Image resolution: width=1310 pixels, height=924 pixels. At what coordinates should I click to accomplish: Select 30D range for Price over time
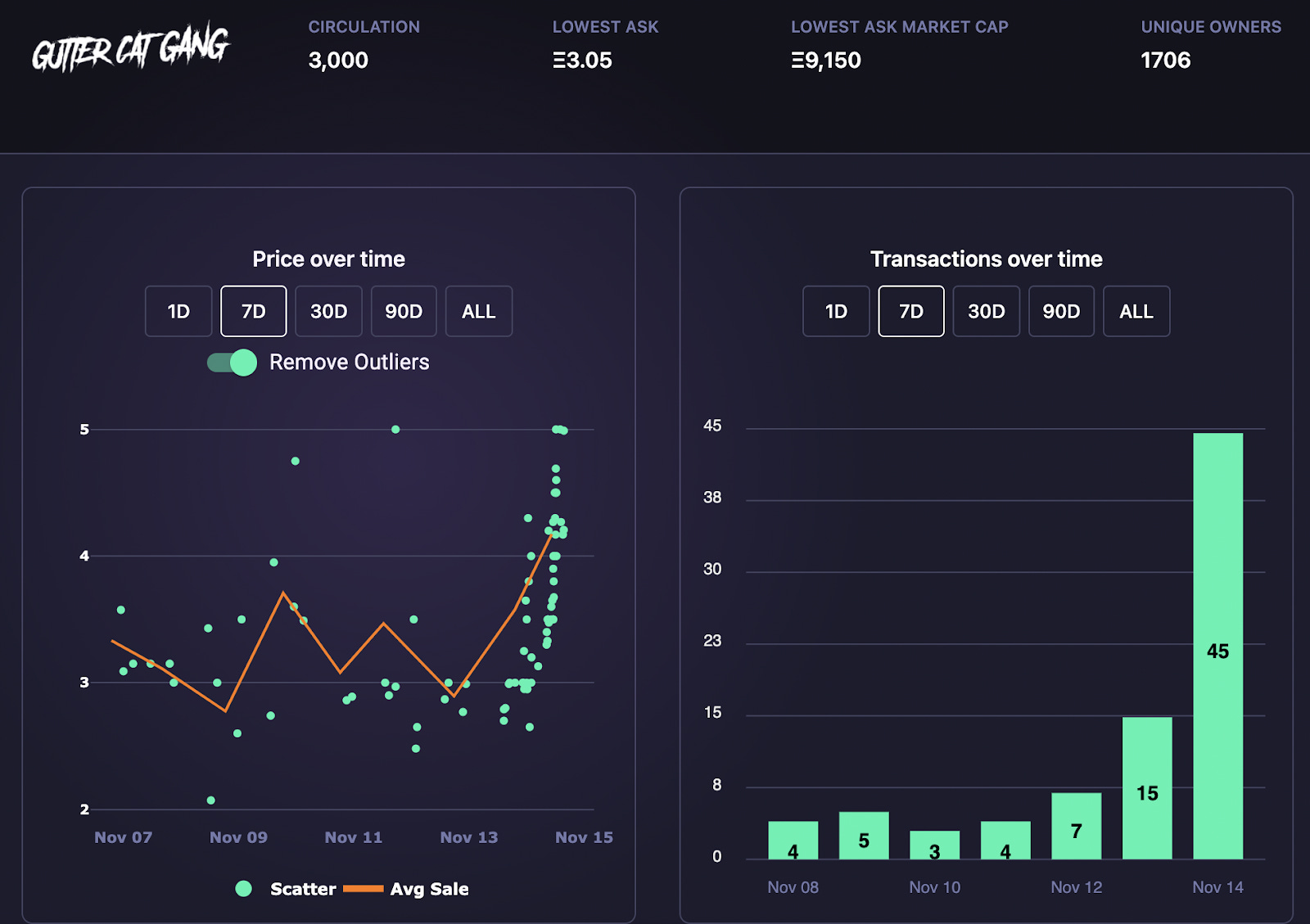click(328, 311)
